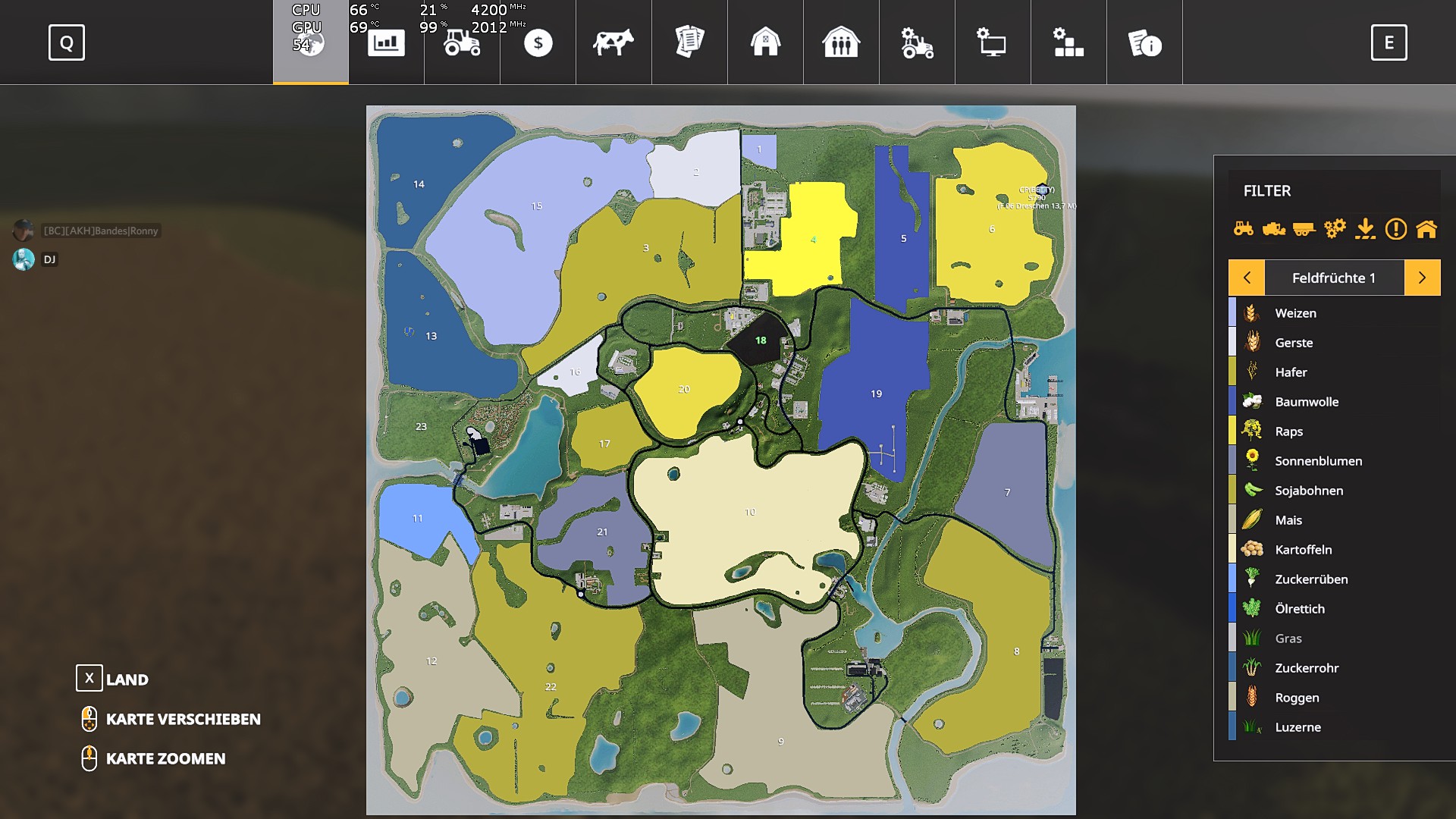The height and width of the screenshot is (819, 1456).
Task: Toggle the gears filter icon
Action: click(x=1335, y=228)
